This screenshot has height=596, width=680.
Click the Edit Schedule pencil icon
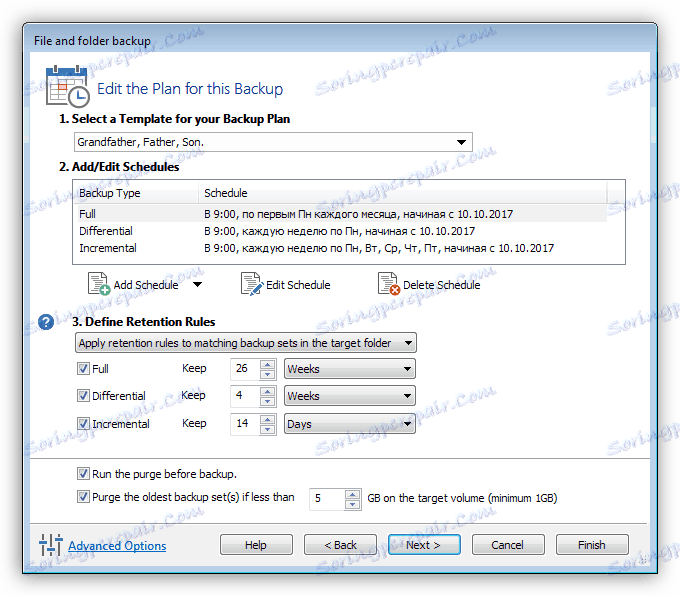coord(252,284)
